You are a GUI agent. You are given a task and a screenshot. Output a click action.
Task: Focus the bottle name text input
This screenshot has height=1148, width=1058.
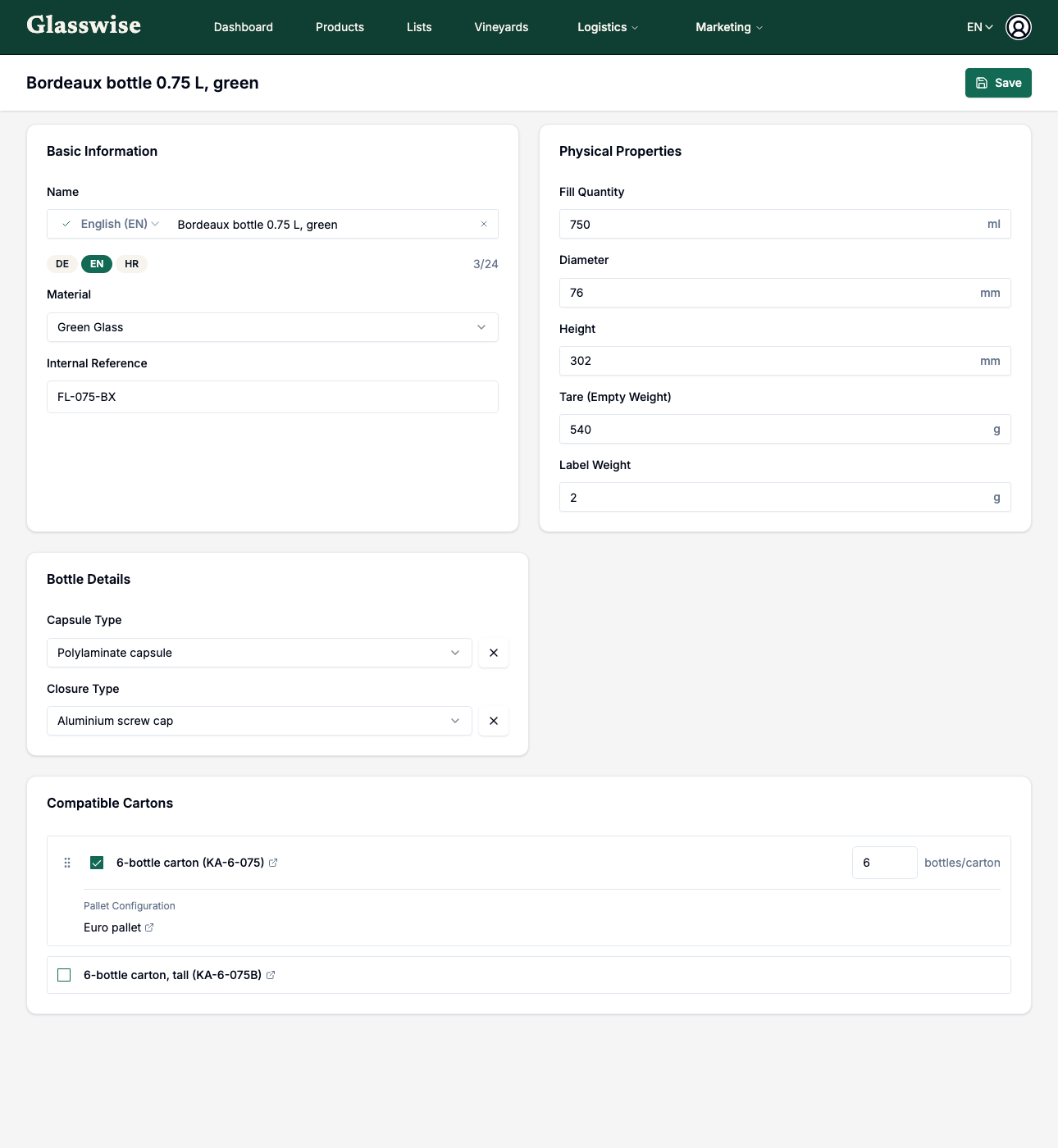pos(322,224)
